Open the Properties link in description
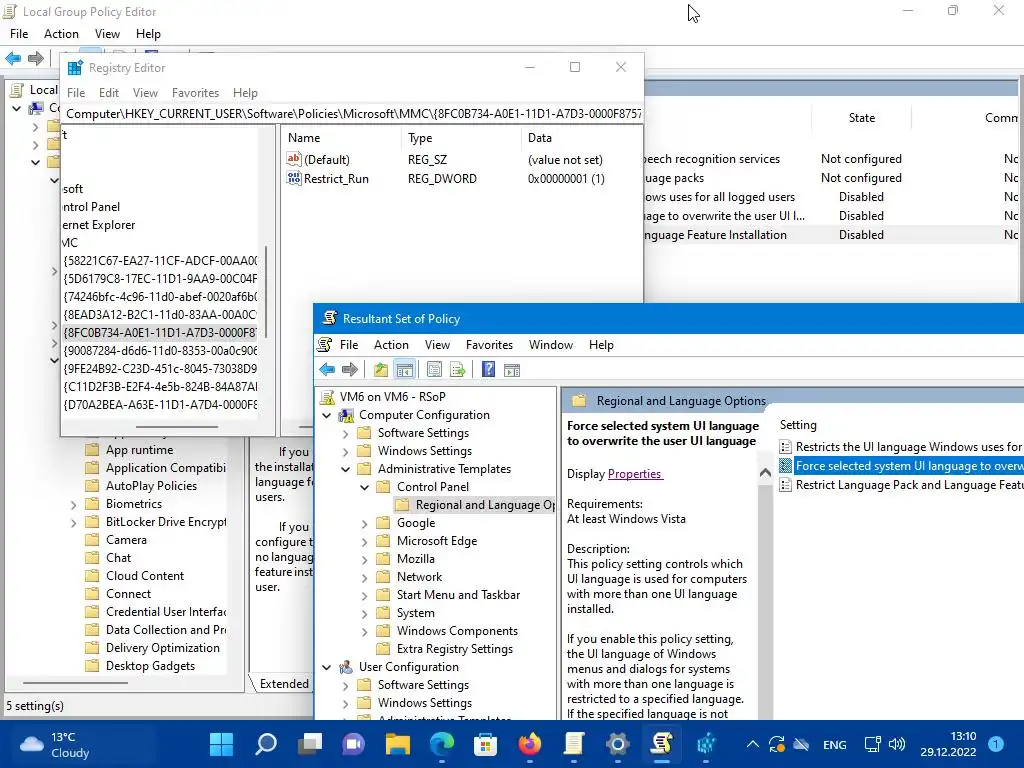The height and width of the screenshot is (768, 1024). pyautogui.click(x=635, y=474)
